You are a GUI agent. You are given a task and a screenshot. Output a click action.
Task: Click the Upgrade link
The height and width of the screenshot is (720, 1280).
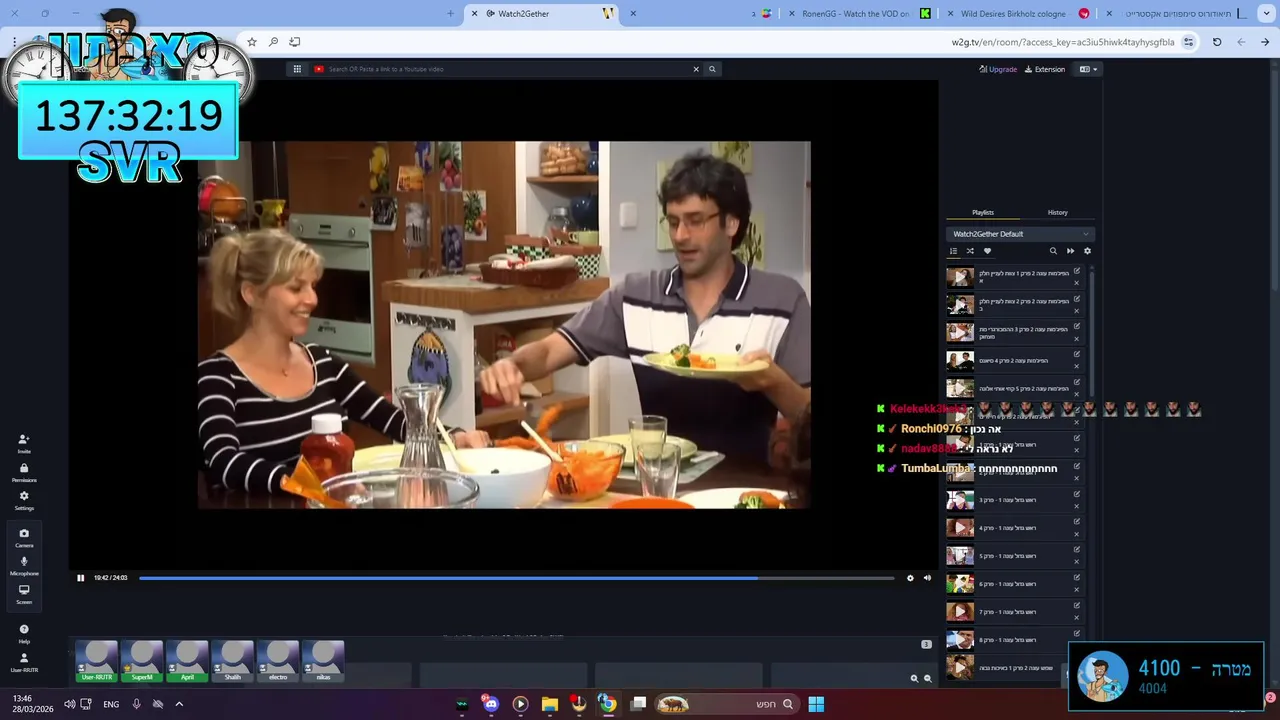point(998,69)
